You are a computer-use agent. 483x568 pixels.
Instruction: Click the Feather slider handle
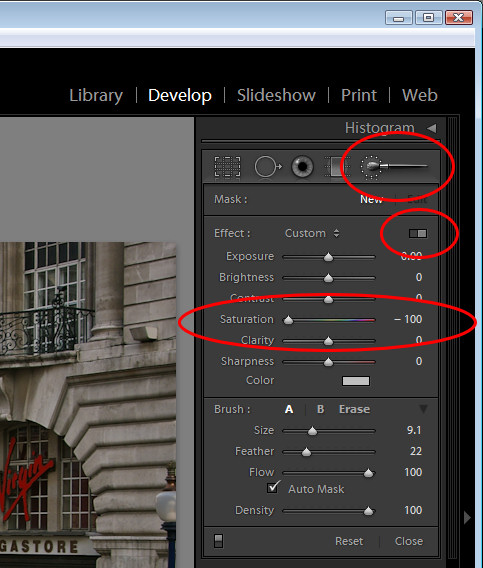306,452
